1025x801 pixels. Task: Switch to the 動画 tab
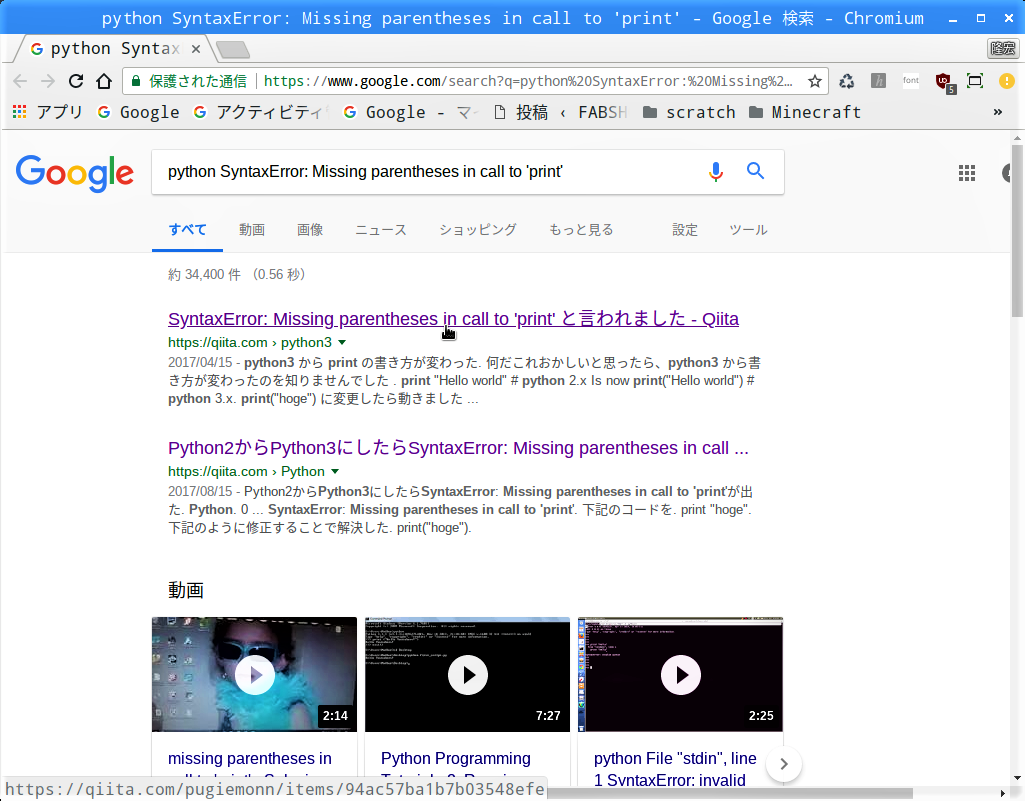point(252,230)
